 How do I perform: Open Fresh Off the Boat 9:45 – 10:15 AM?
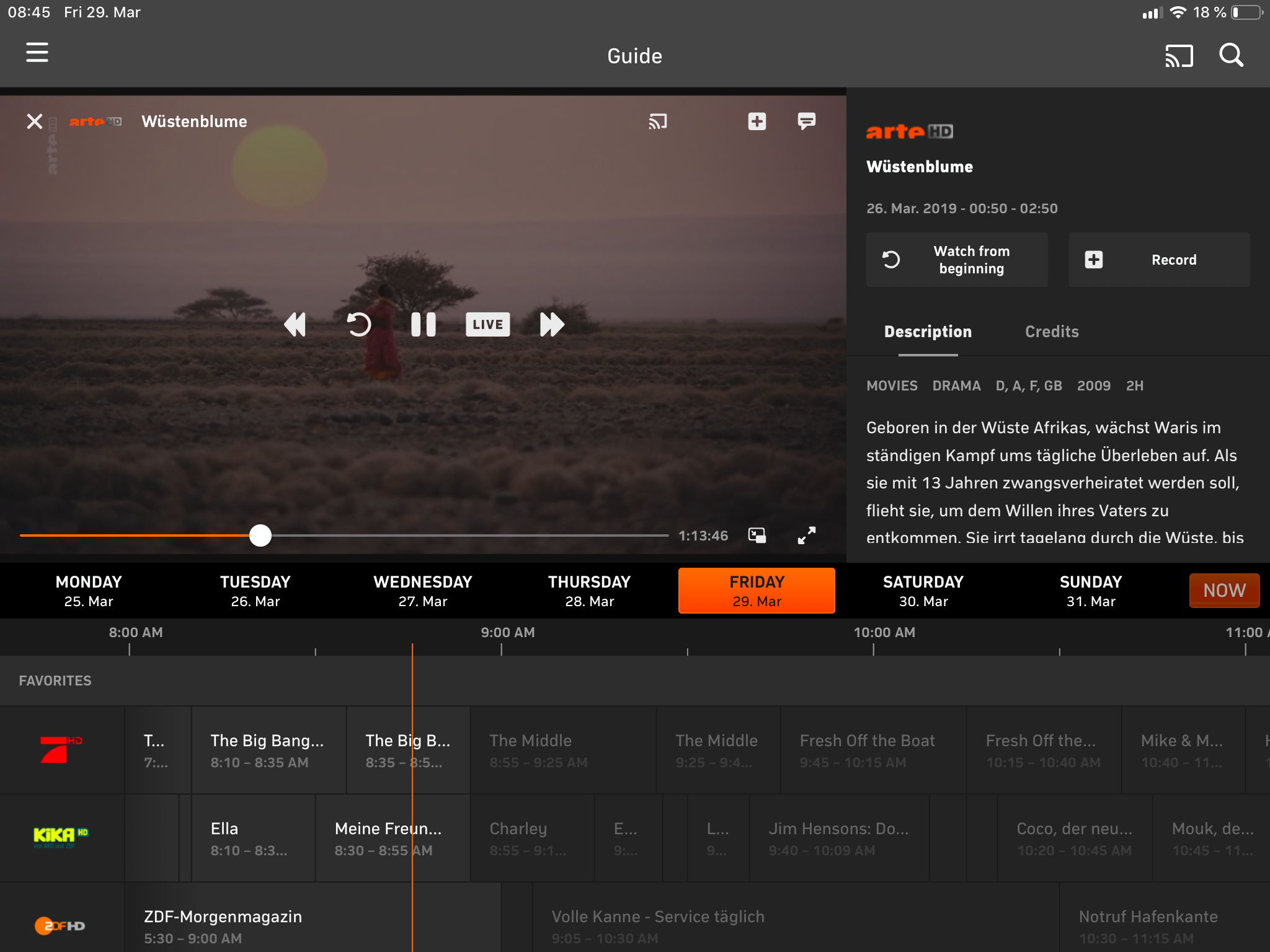(x=873, y=751)
